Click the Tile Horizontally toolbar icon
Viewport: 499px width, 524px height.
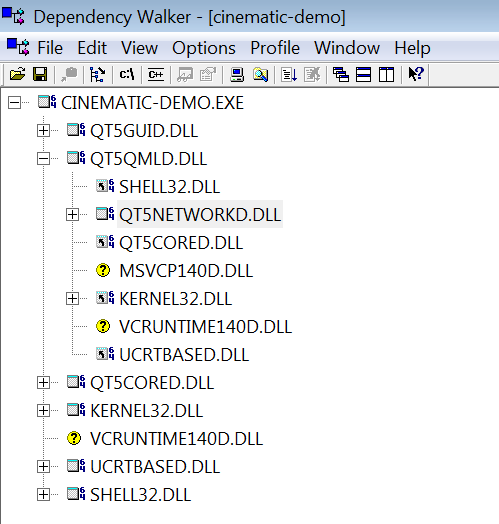click(x=364, y=74)
